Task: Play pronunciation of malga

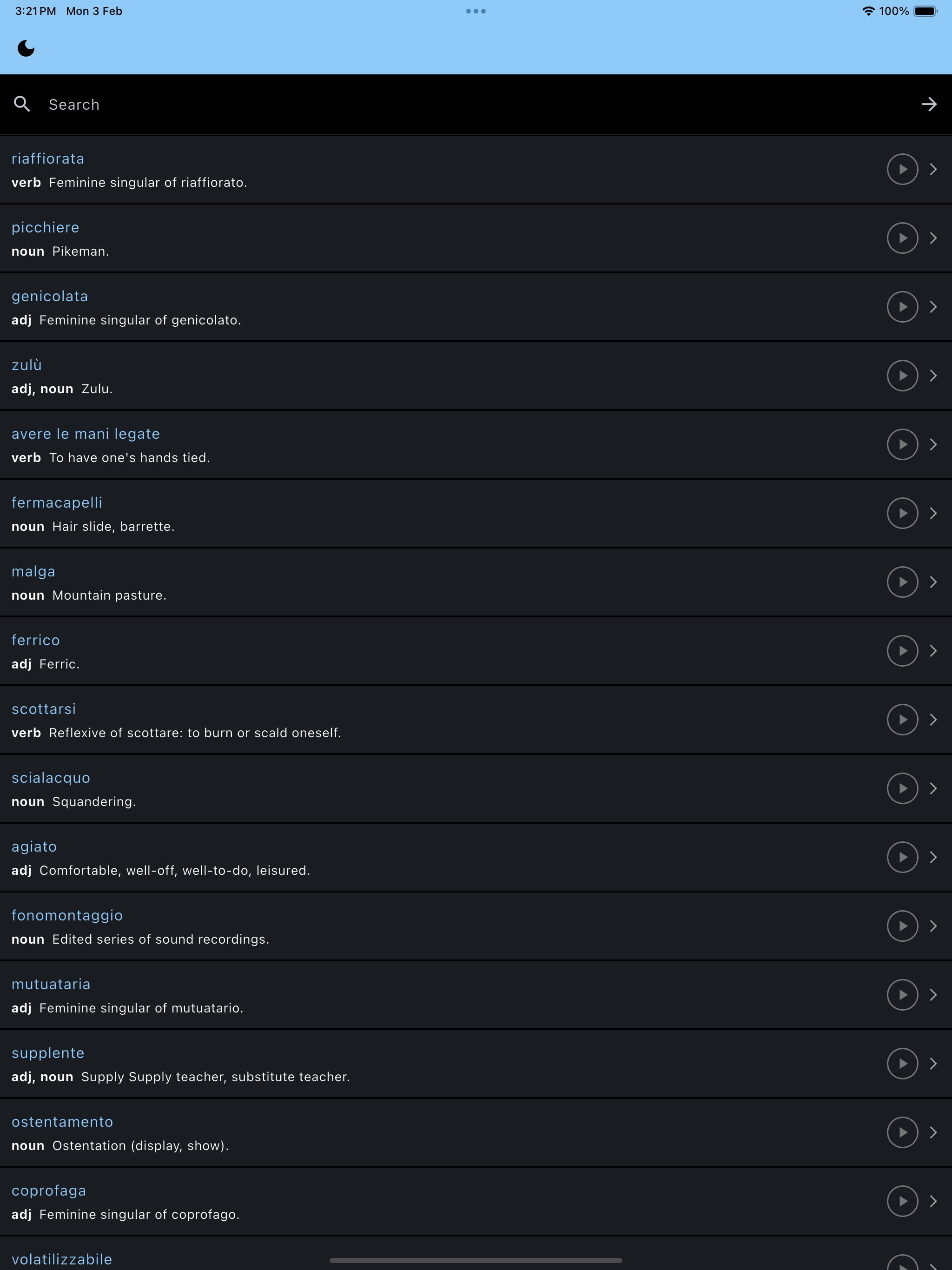Action: pyautogui.click(x=902, y=582)
